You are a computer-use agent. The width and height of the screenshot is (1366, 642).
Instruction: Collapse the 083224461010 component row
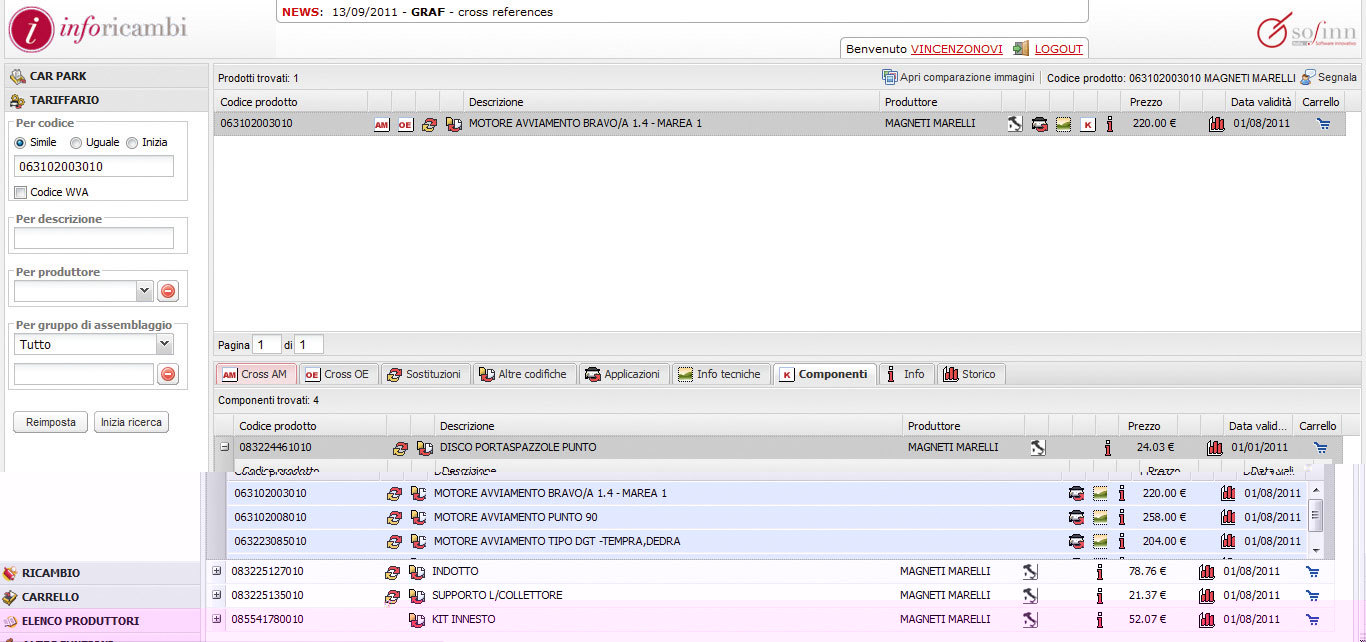[x=225, y=448]
